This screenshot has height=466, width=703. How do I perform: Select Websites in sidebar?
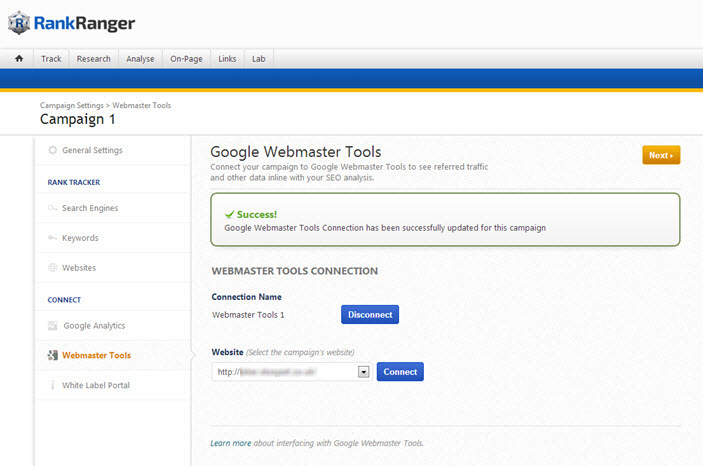pyautogui.click(x=79, y=268)
